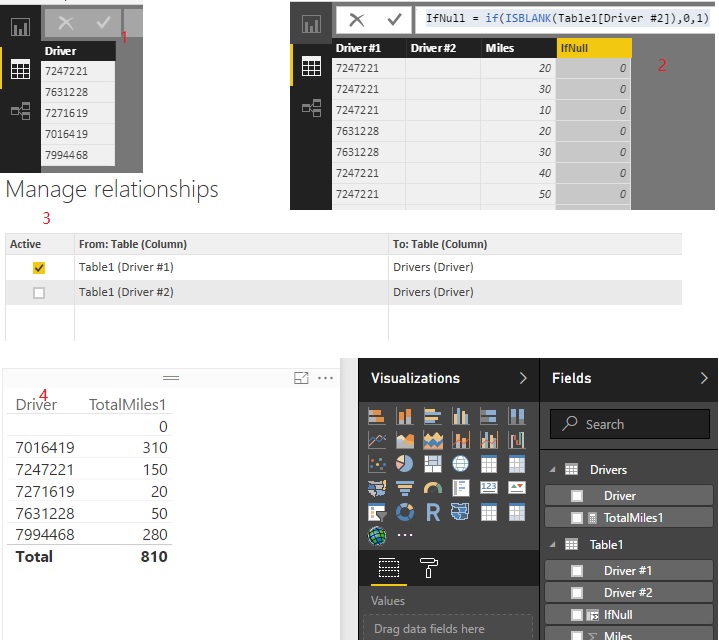Viewport: 719px width, 640px height.
Task: Select the R script visual
Action: pyautogui.click(x=432, y=512)
